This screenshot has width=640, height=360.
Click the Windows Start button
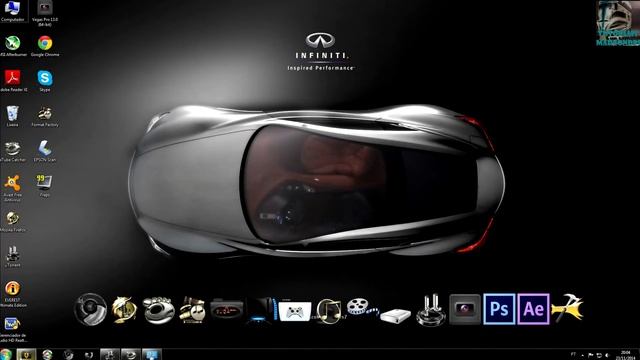pos(6,354)
